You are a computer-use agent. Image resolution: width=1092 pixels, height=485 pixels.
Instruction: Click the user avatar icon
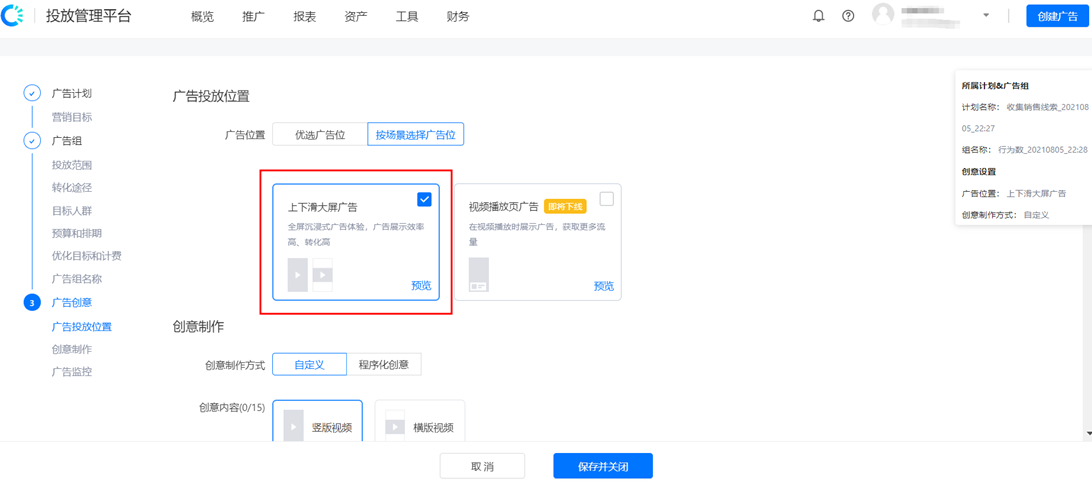tap(883, 15)
